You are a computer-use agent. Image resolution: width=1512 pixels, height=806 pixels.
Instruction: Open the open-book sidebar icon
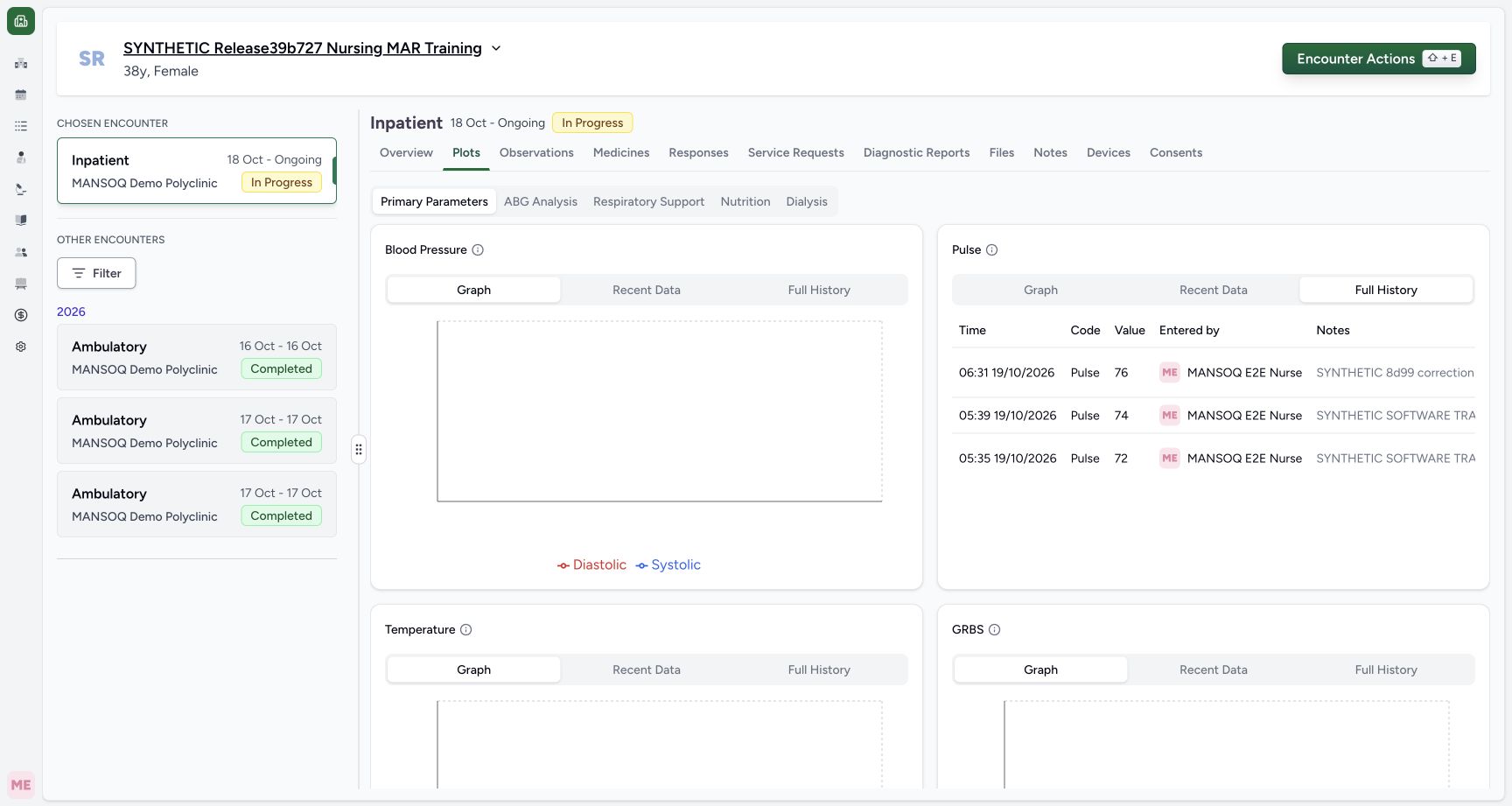(x=21, y=221)
